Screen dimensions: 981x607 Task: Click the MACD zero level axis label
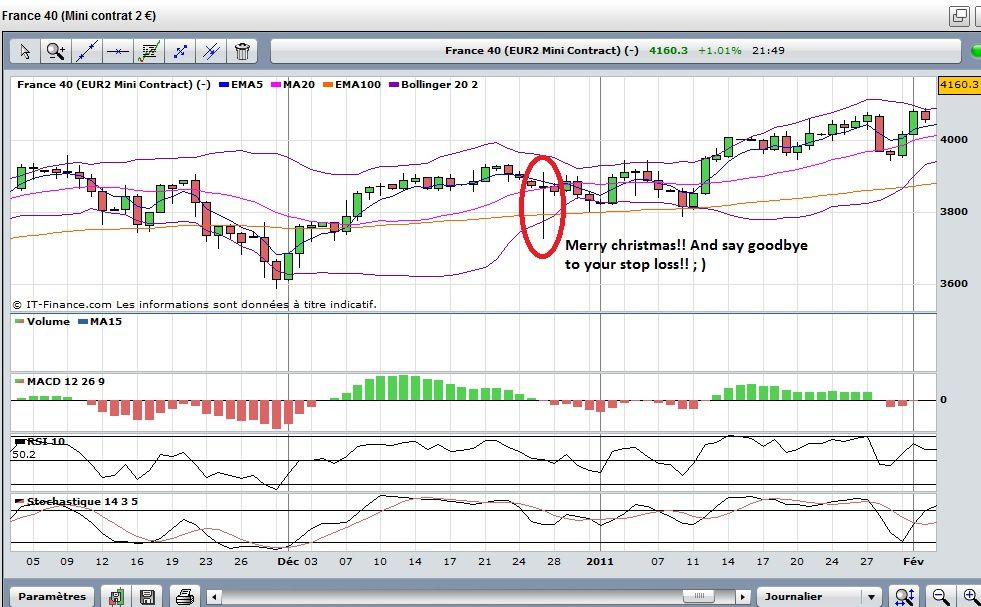pyautogui.click(x=943, y=400)
